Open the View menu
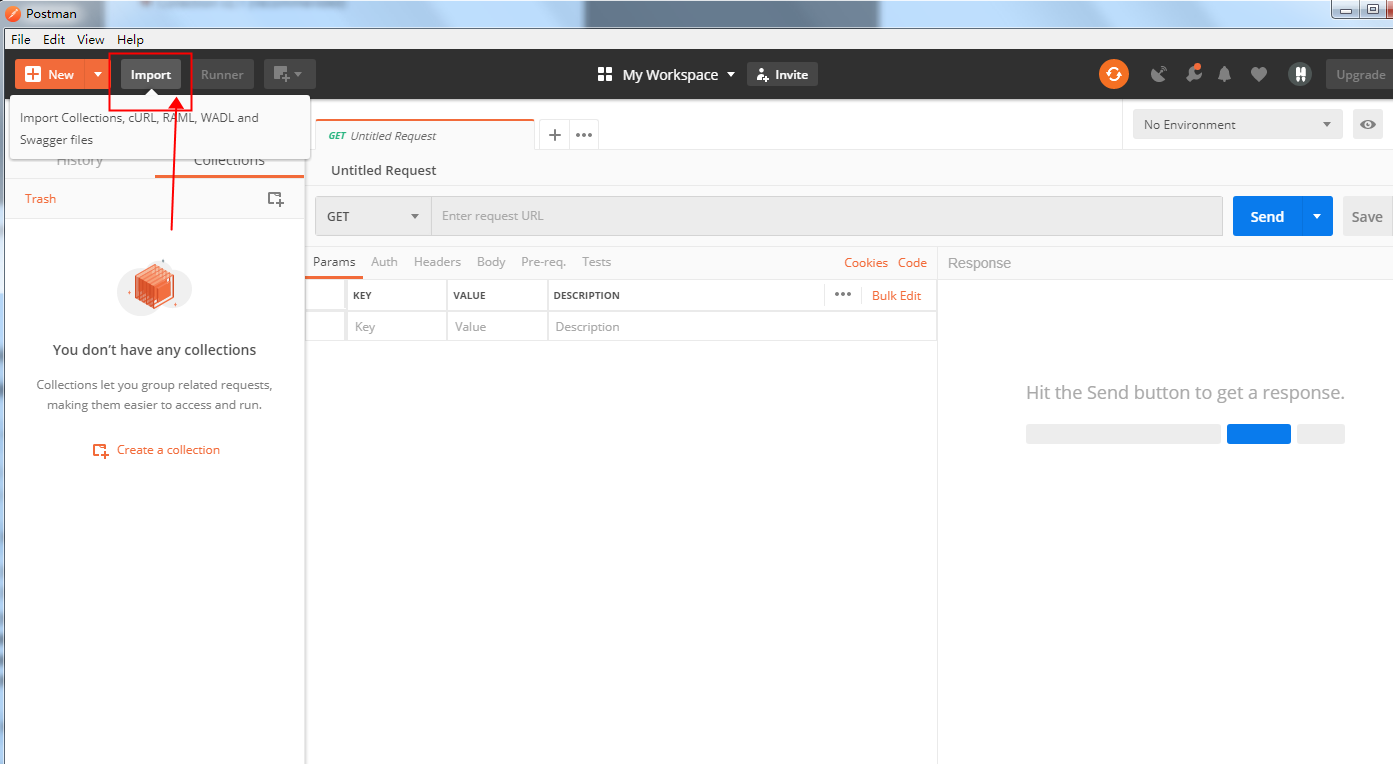1393x764 pixels. point(91,40)
